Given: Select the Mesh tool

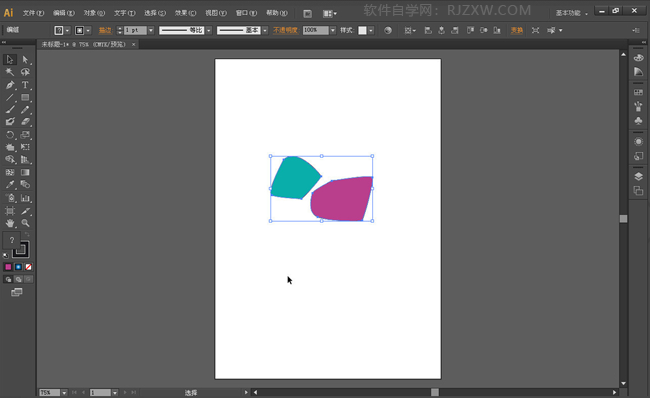Looking at the screenshot, I should pos(10,172).
